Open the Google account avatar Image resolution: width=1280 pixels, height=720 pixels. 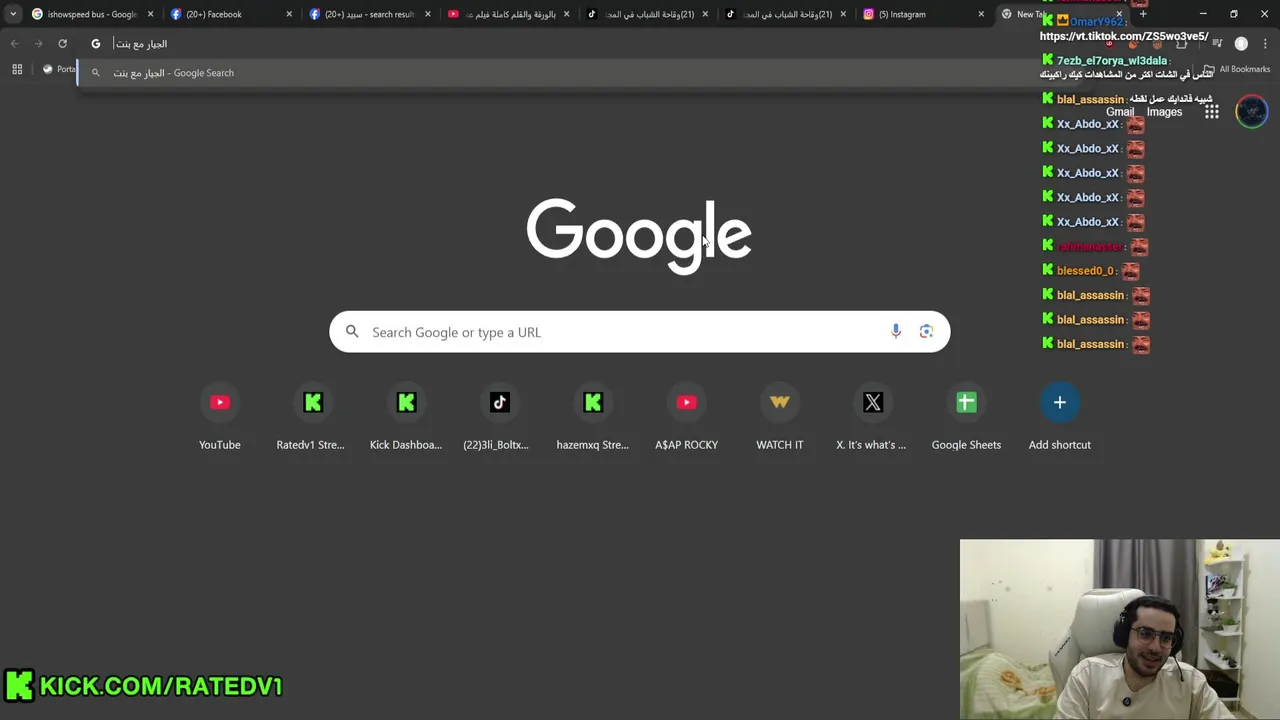(1252, 112)
